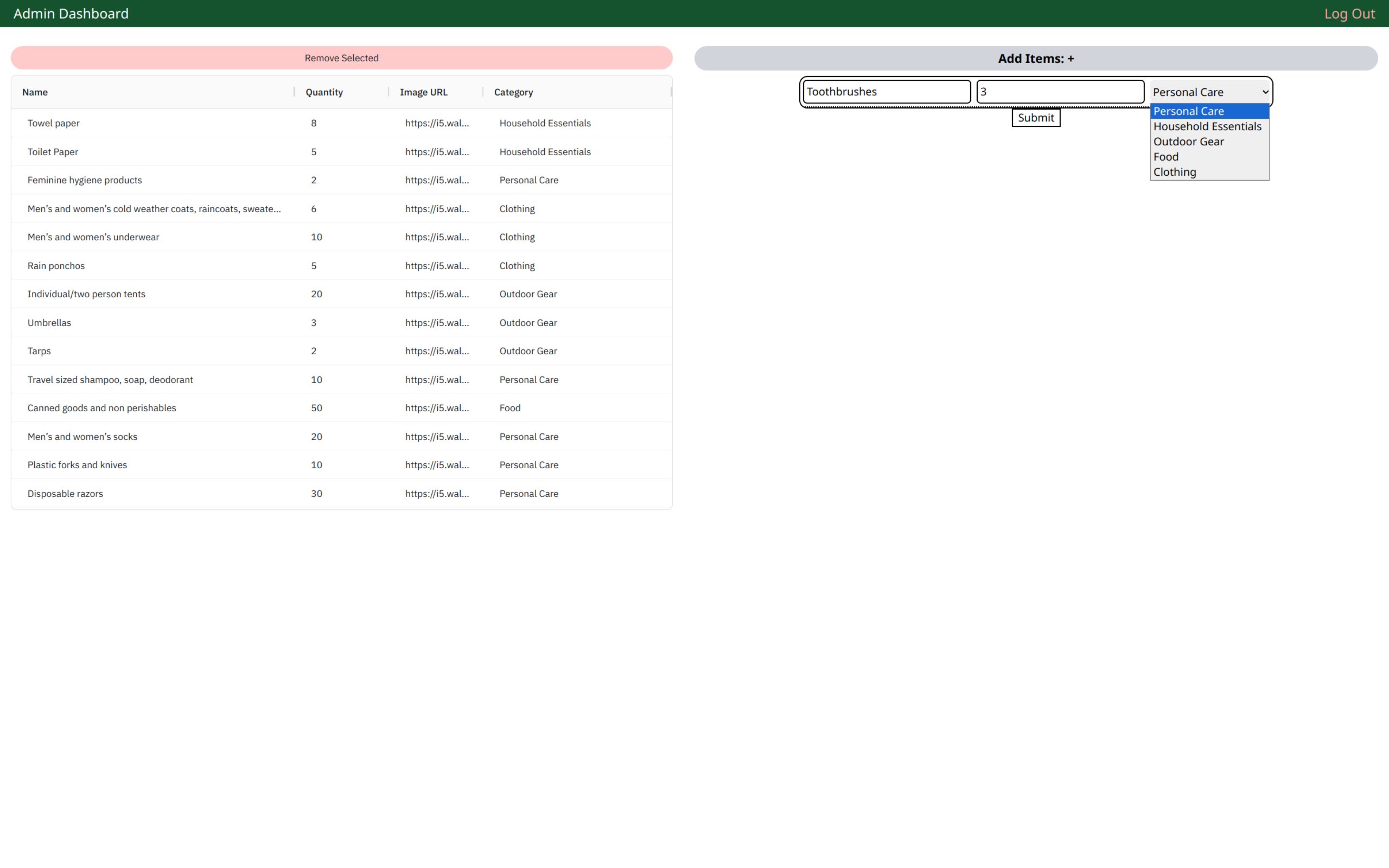1389x868 pixels.
Task: Click the Admin Dashboard title
Action: pos(71,14)
